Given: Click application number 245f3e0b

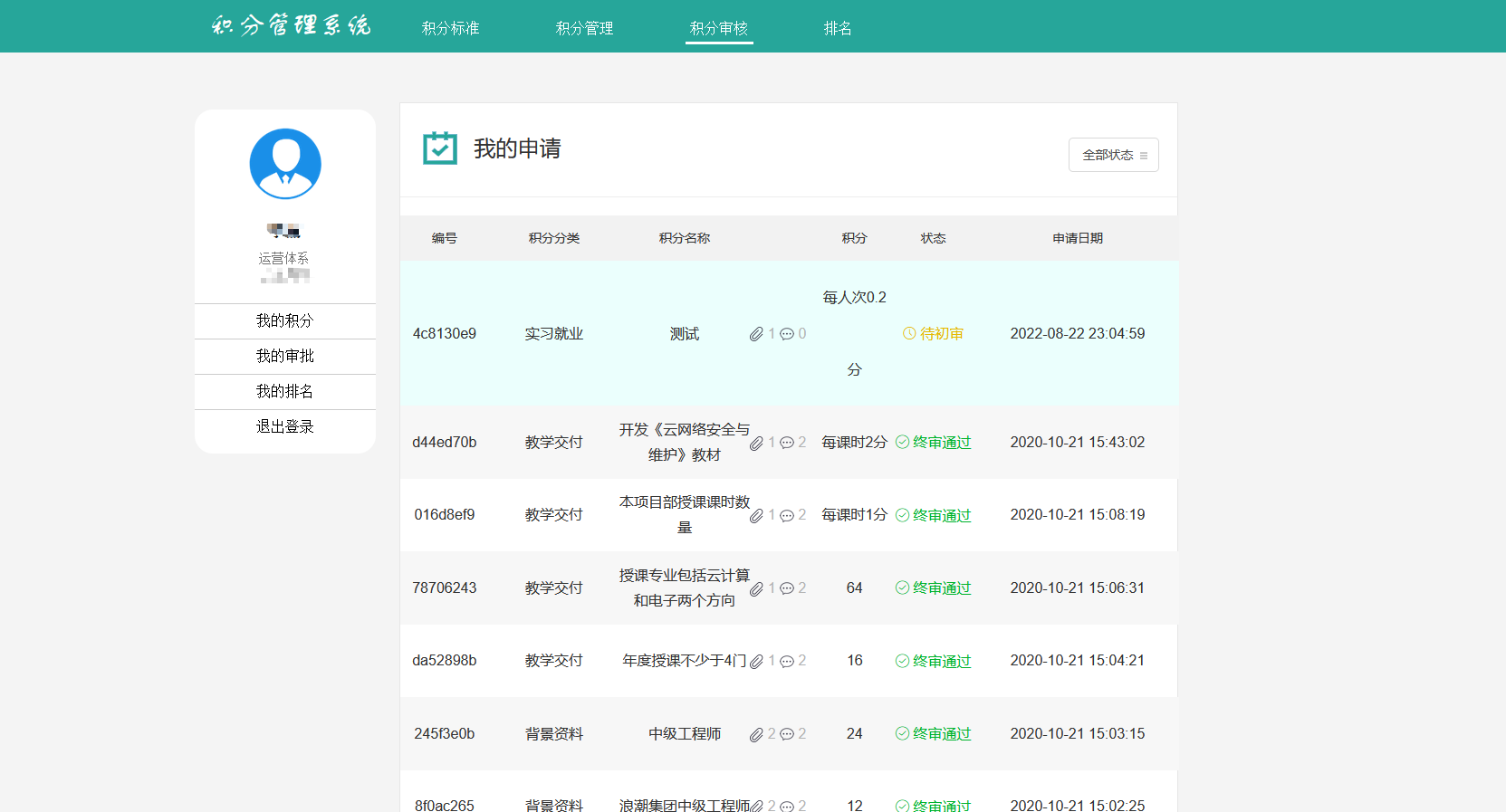Looking at the screenshot, I should pos(445,733).
